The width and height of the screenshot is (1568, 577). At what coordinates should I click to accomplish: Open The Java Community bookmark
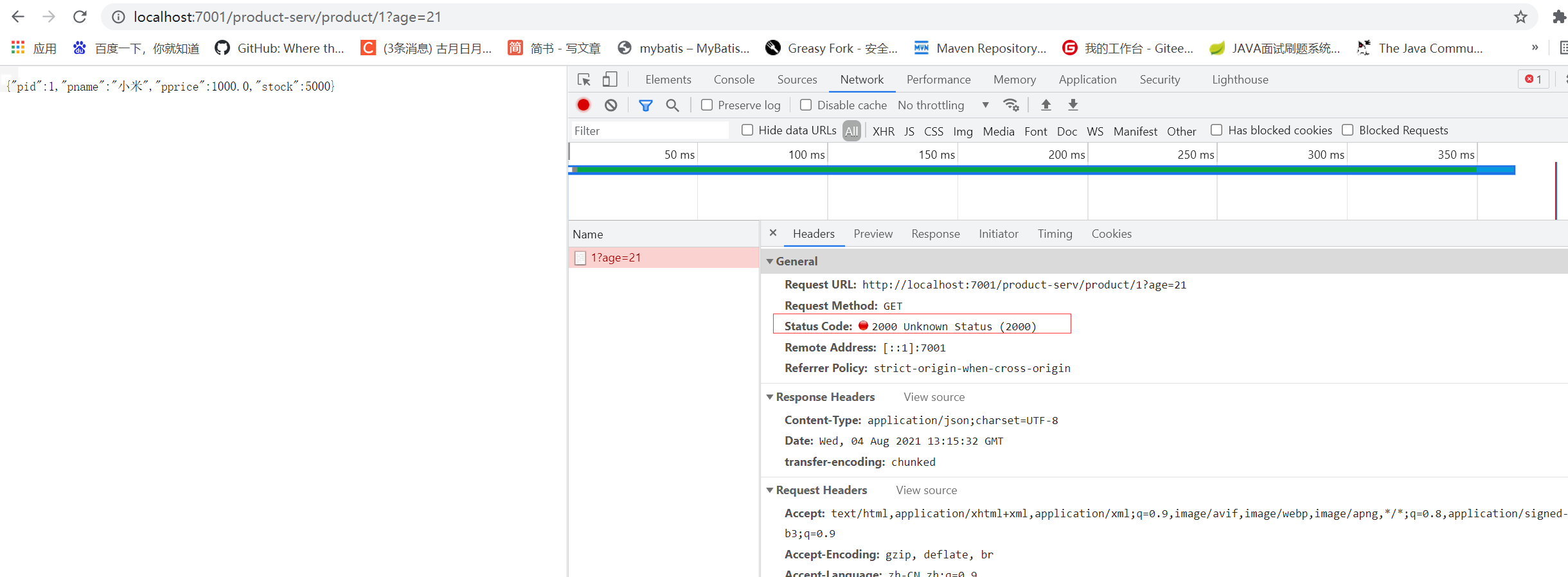1420,48
